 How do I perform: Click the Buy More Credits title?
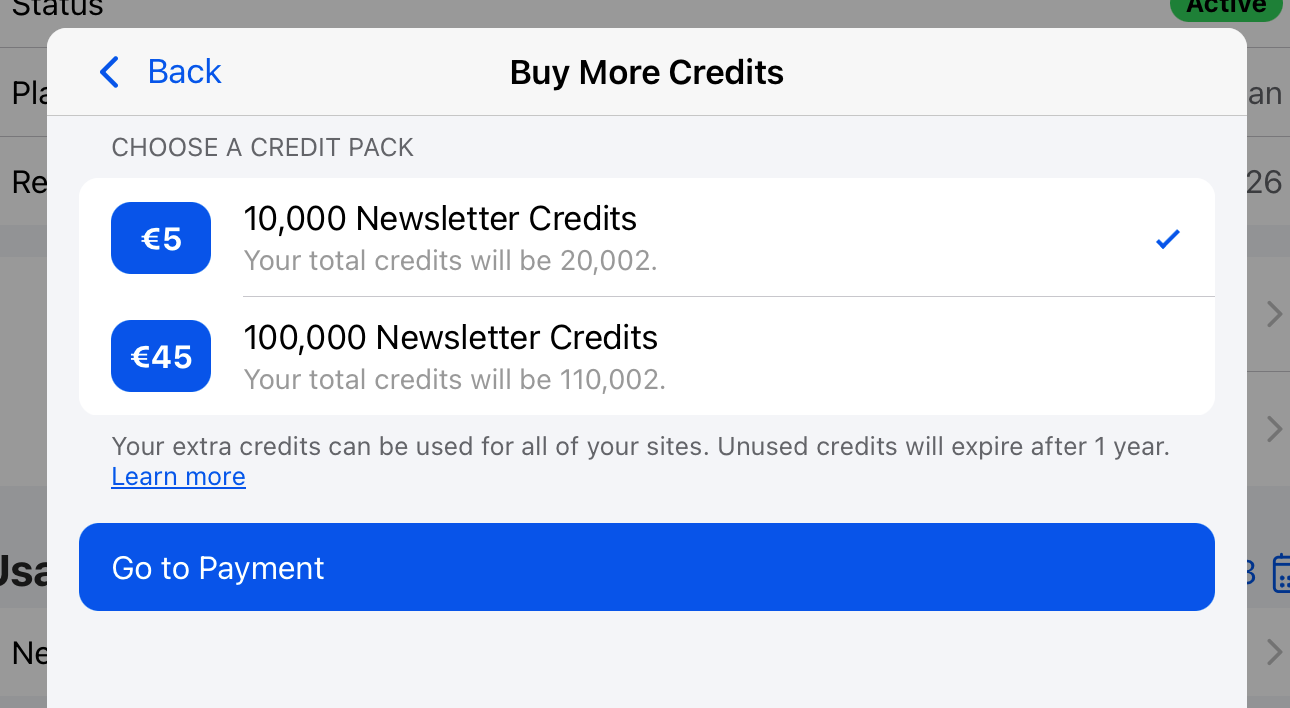click(x=646, y=73)
